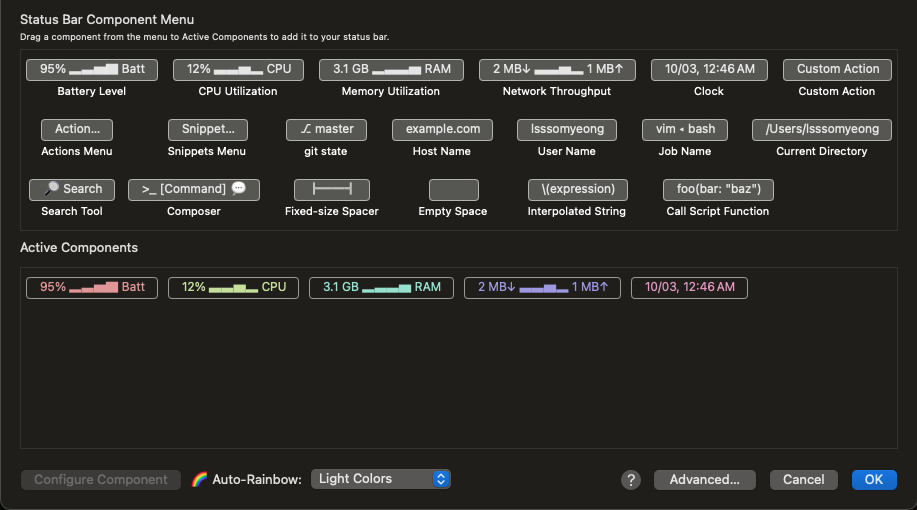Image resolution: width=917 pixels, height=510 pixels.
Task: Select the Battery Level component in menu
Action: coord(92,70)
